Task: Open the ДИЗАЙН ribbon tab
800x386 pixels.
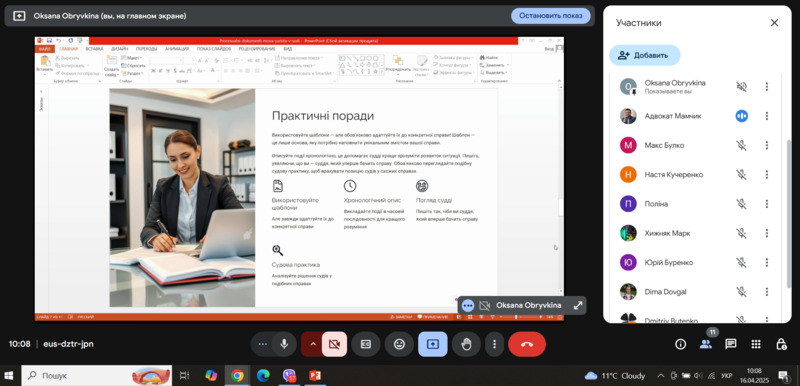Action: coord(119,49)
